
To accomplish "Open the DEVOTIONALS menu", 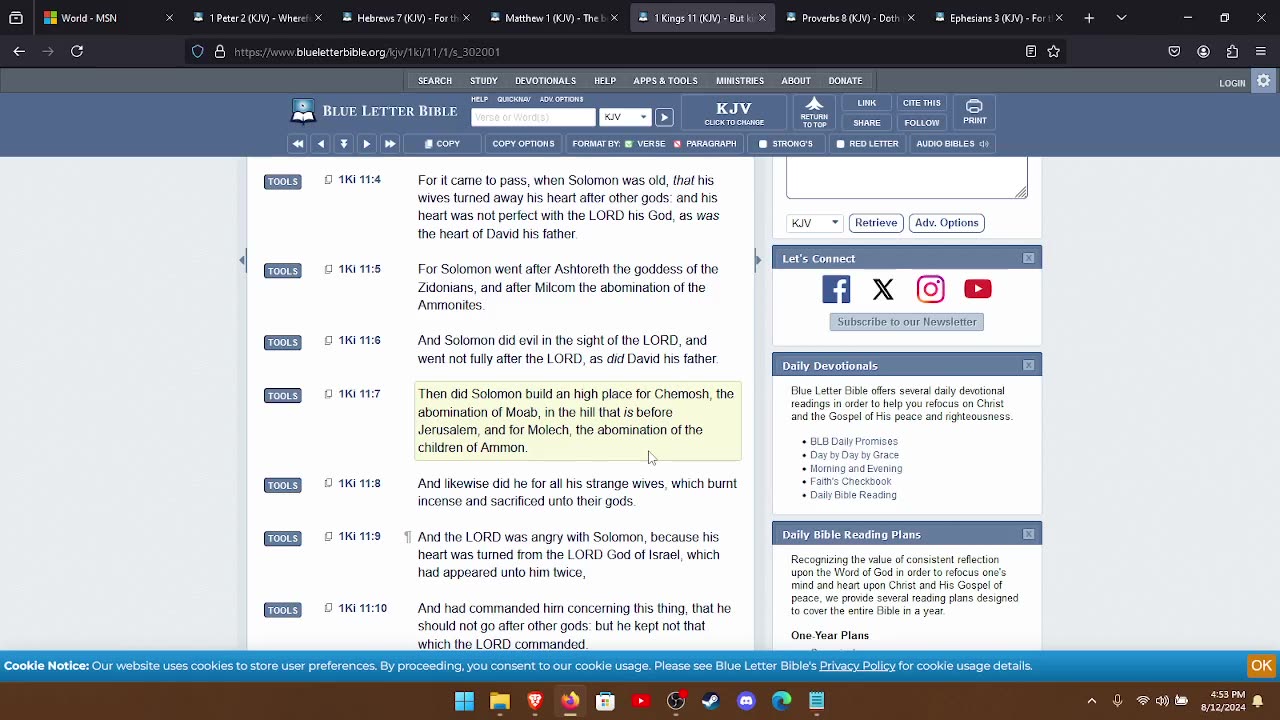I will pyautogui.click(x=545, y=81).
